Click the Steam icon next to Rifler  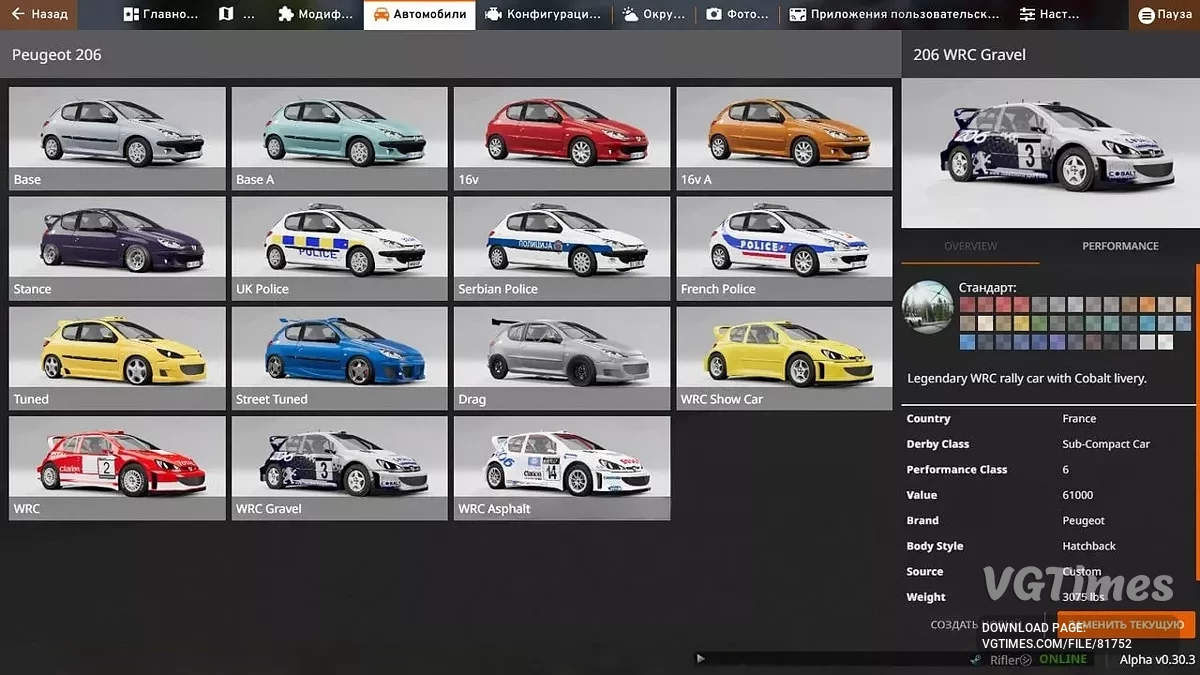point(975,660)
